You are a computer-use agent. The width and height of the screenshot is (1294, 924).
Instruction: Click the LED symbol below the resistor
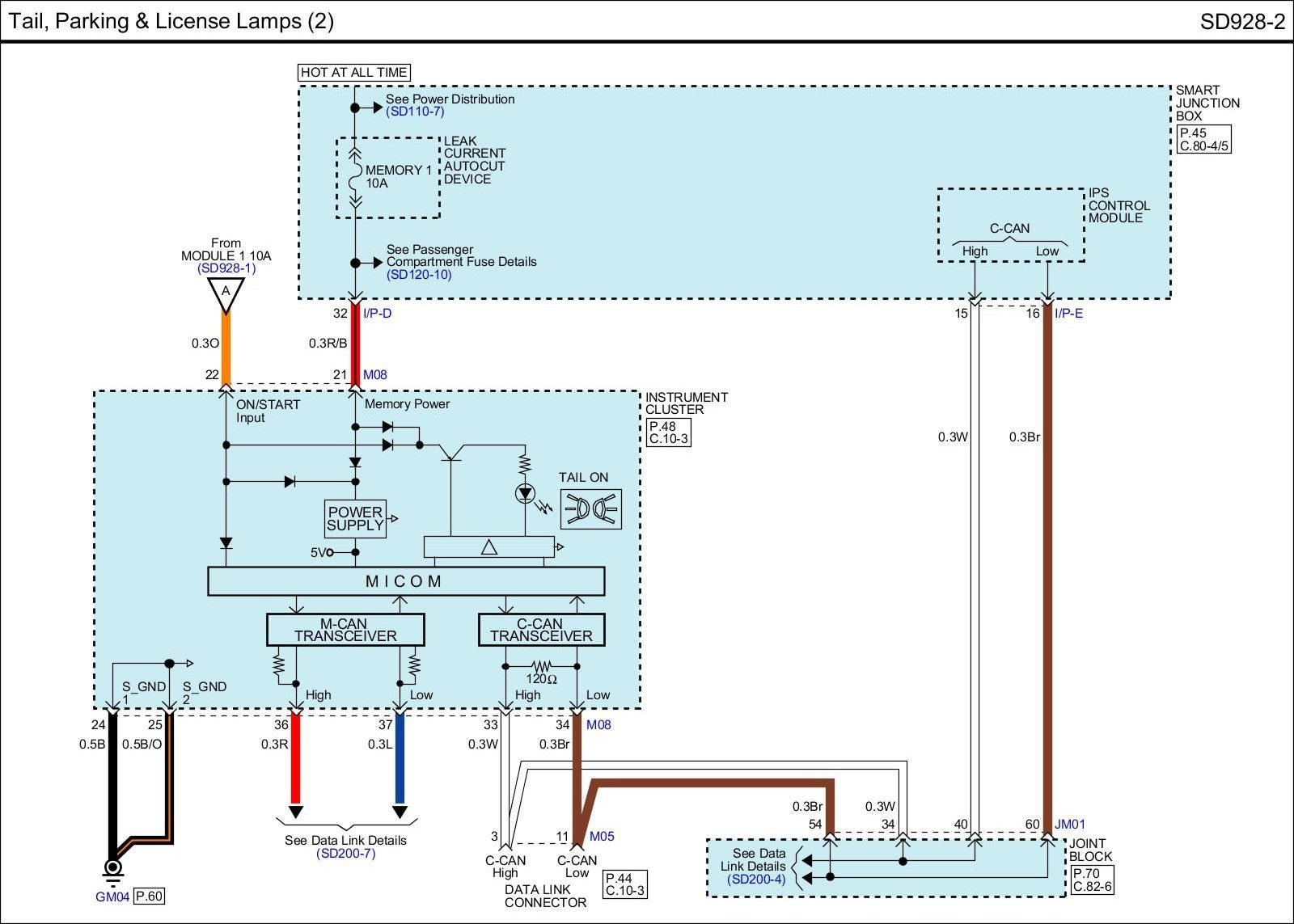526,493
